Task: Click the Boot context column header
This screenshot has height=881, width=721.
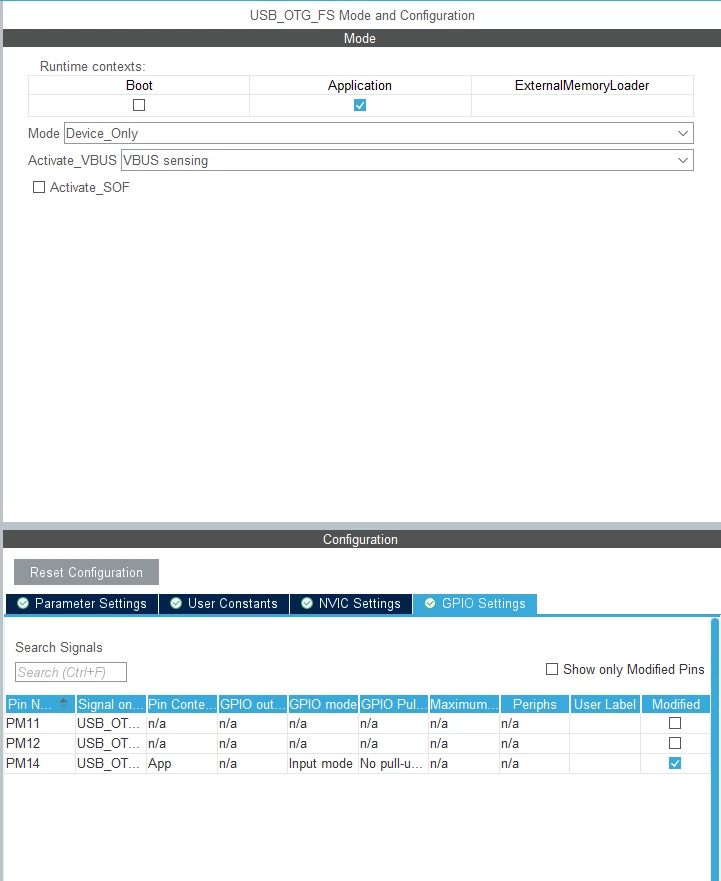Action: coord(139,85)
